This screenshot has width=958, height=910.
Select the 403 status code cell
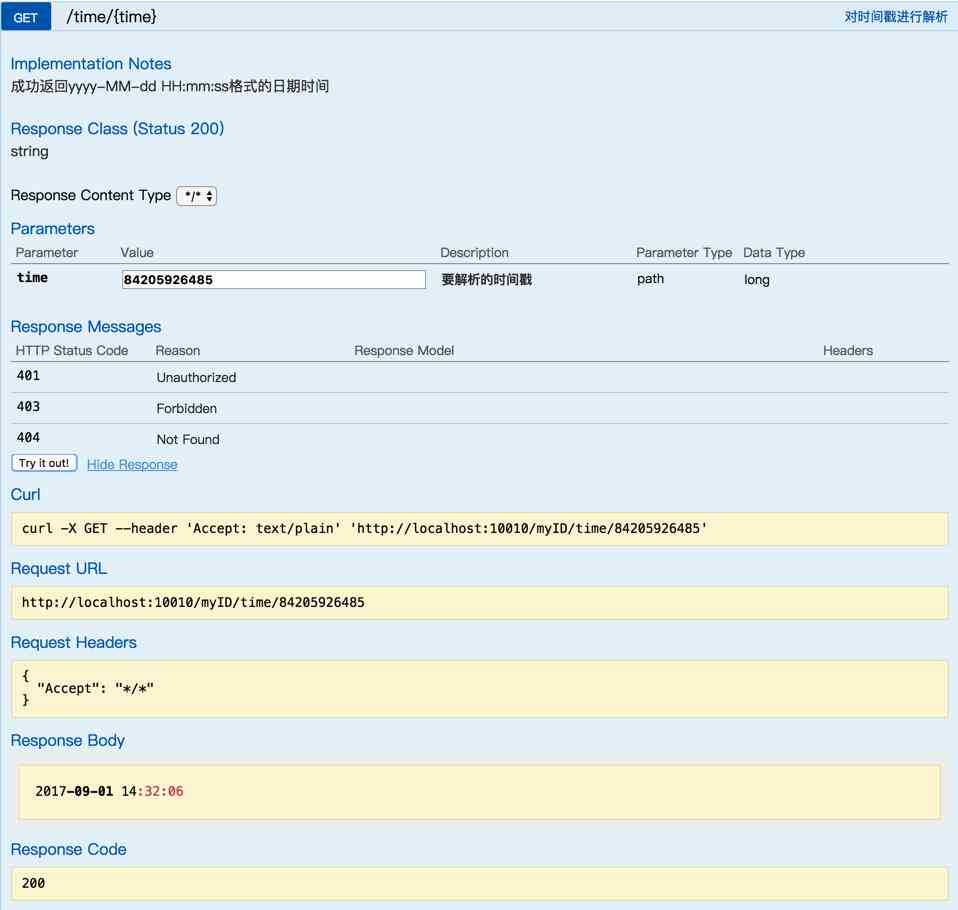28,407
